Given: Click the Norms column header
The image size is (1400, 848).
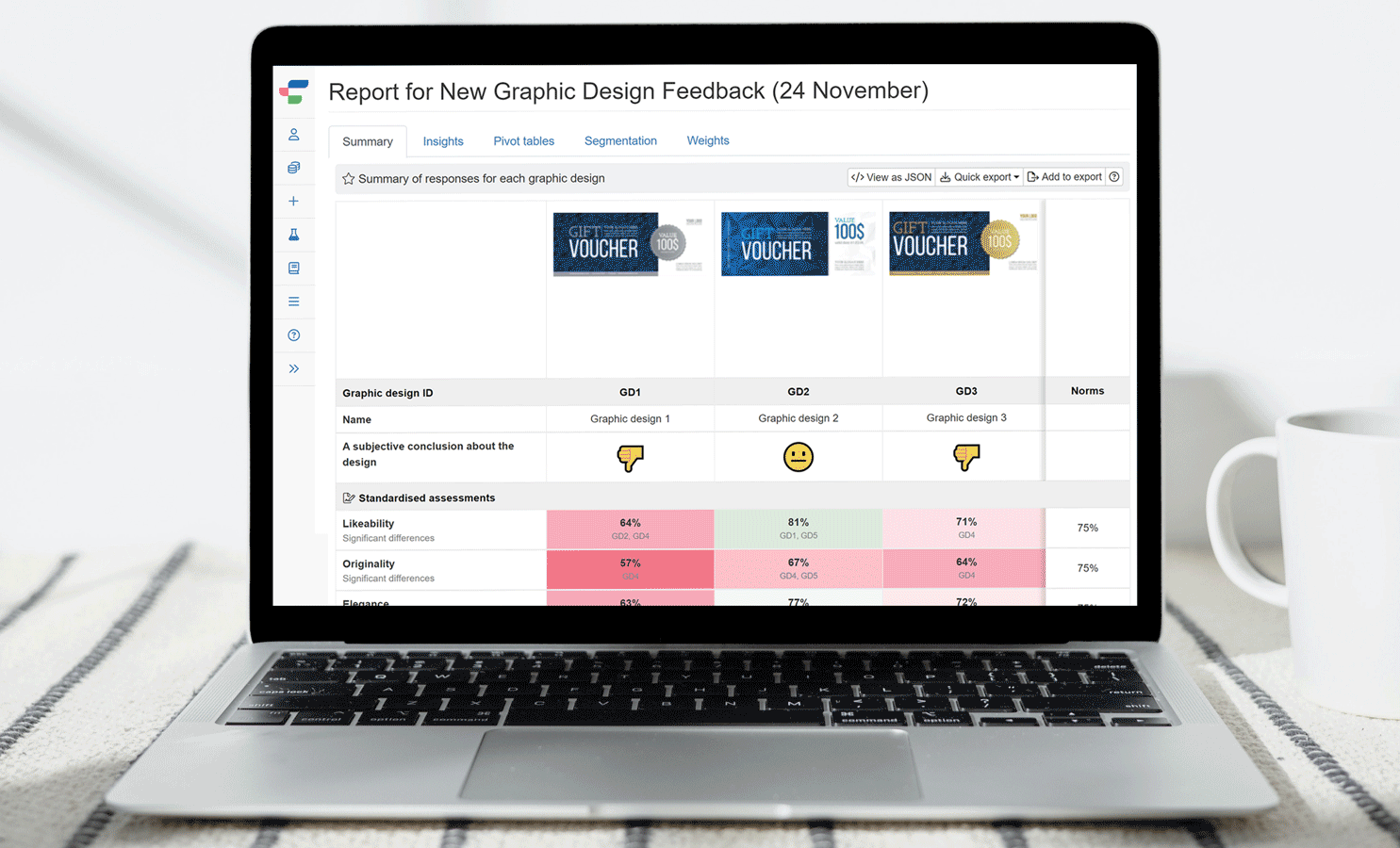Looking at the screenshot, I should [x=1087, y=390].
